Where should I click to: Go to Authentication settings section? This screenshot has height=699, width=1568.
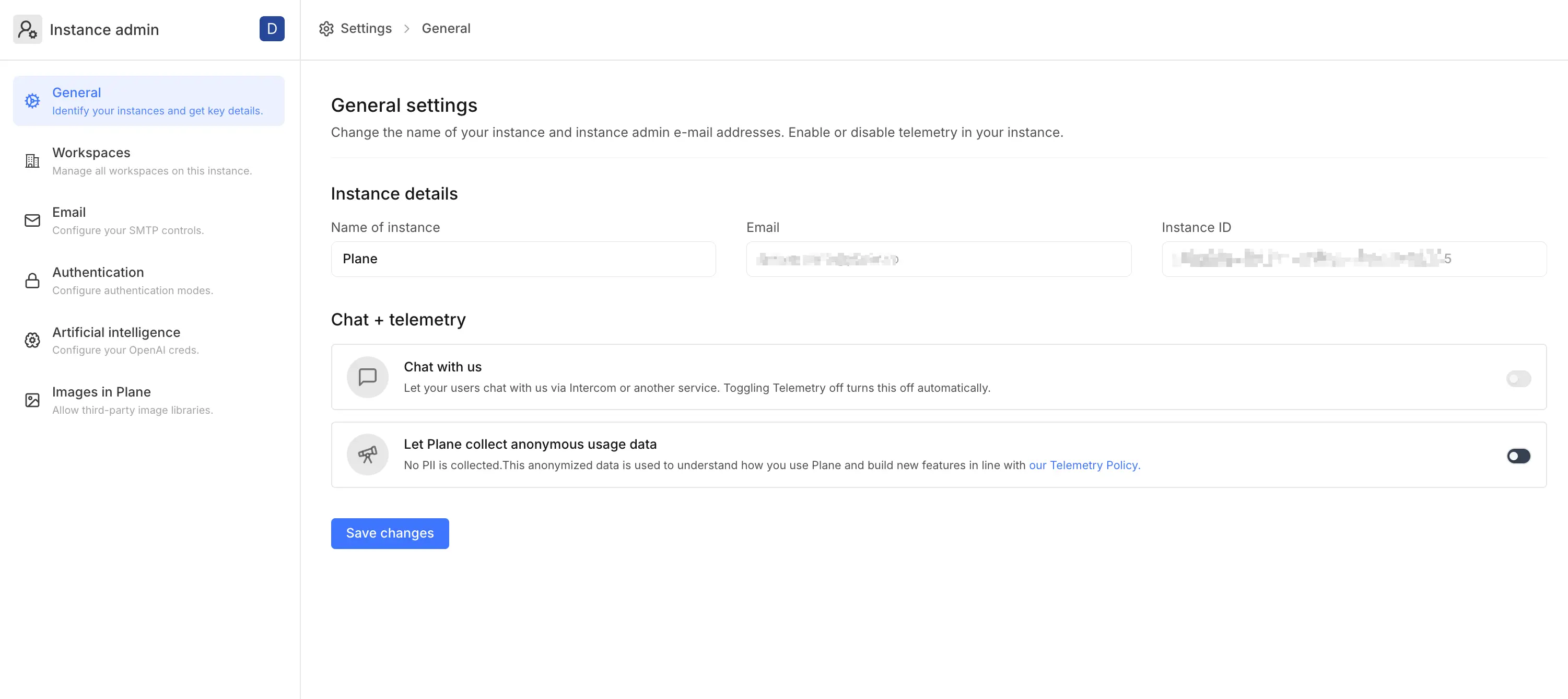98,272
